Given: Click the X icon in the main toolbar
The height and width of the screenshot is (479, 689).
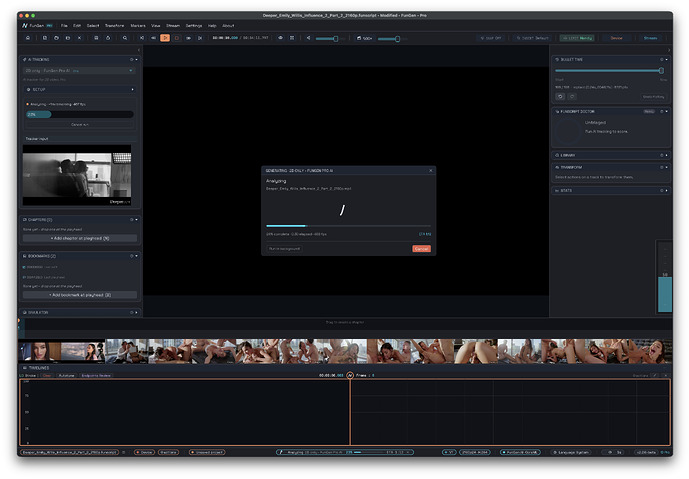Looking at the screenshot, I should pos(80,38).
